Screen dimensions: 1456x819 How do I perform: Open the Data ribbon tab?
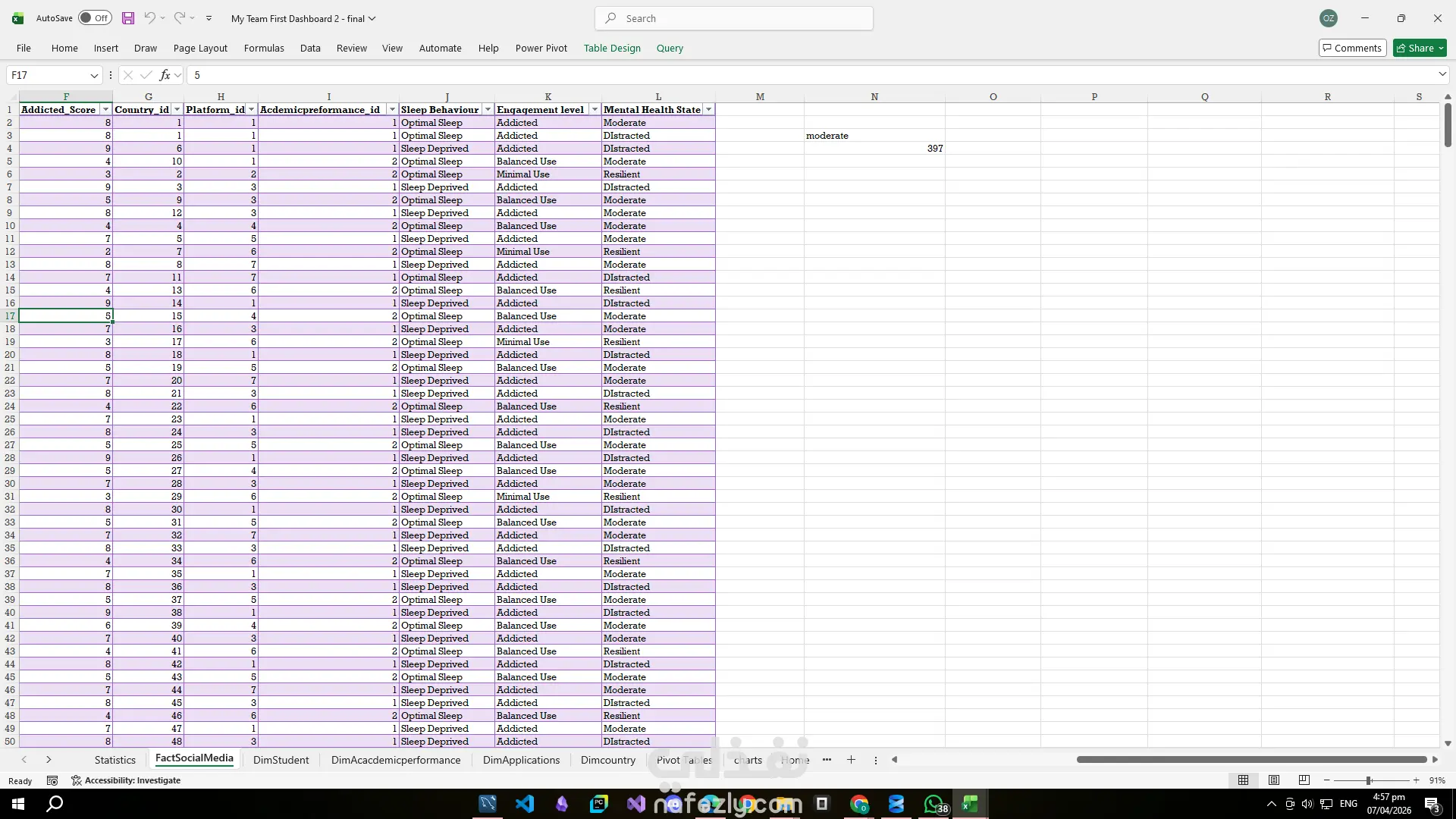(x=310, y=48)
